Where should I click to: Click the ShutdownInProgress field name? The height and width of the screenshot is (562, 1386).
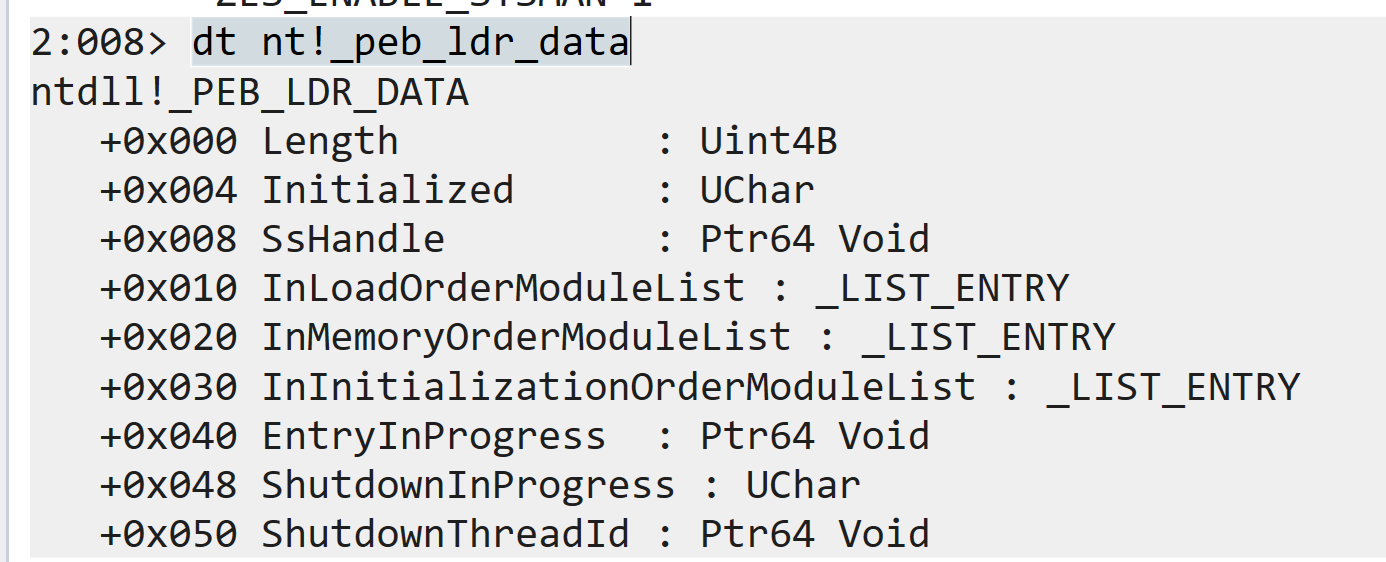pos(469,485)
